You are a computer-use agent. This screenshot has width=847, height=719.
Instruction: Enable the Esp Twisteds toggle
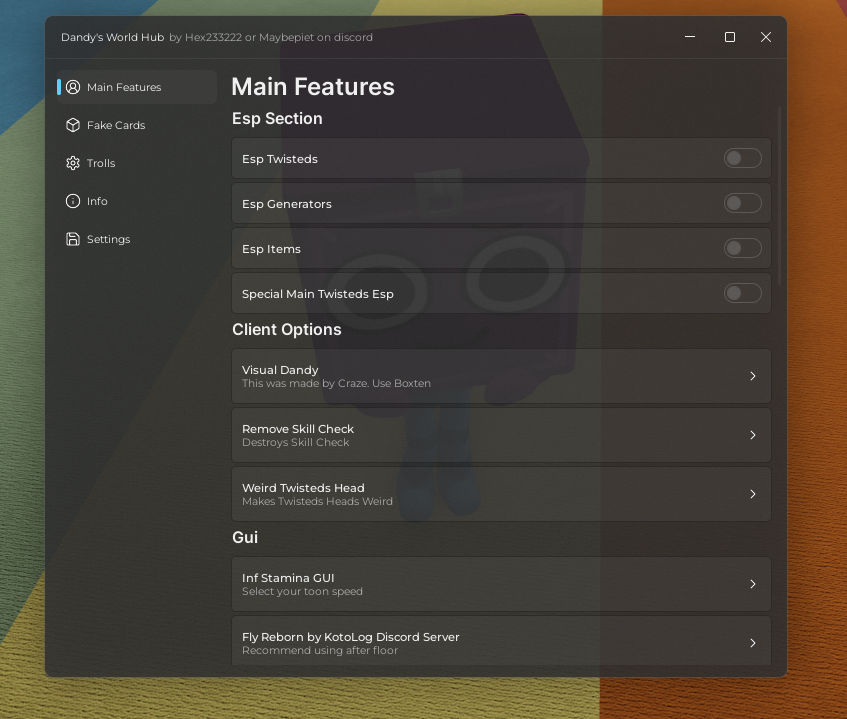pyautogui.click(x=743, y=158)
